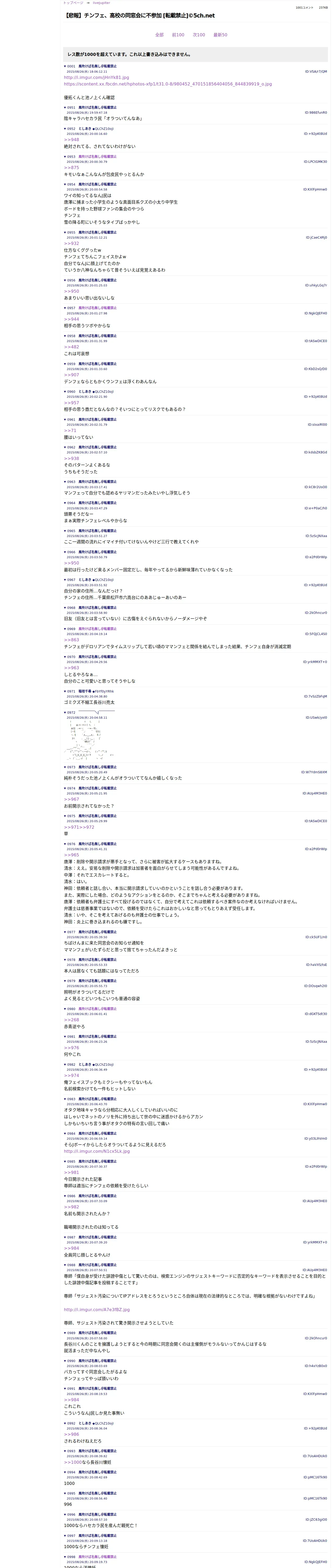Viewport: 336px width, 1568px height.
Task: Follow the >>965 reply anchor
Action: click(71, 855)
